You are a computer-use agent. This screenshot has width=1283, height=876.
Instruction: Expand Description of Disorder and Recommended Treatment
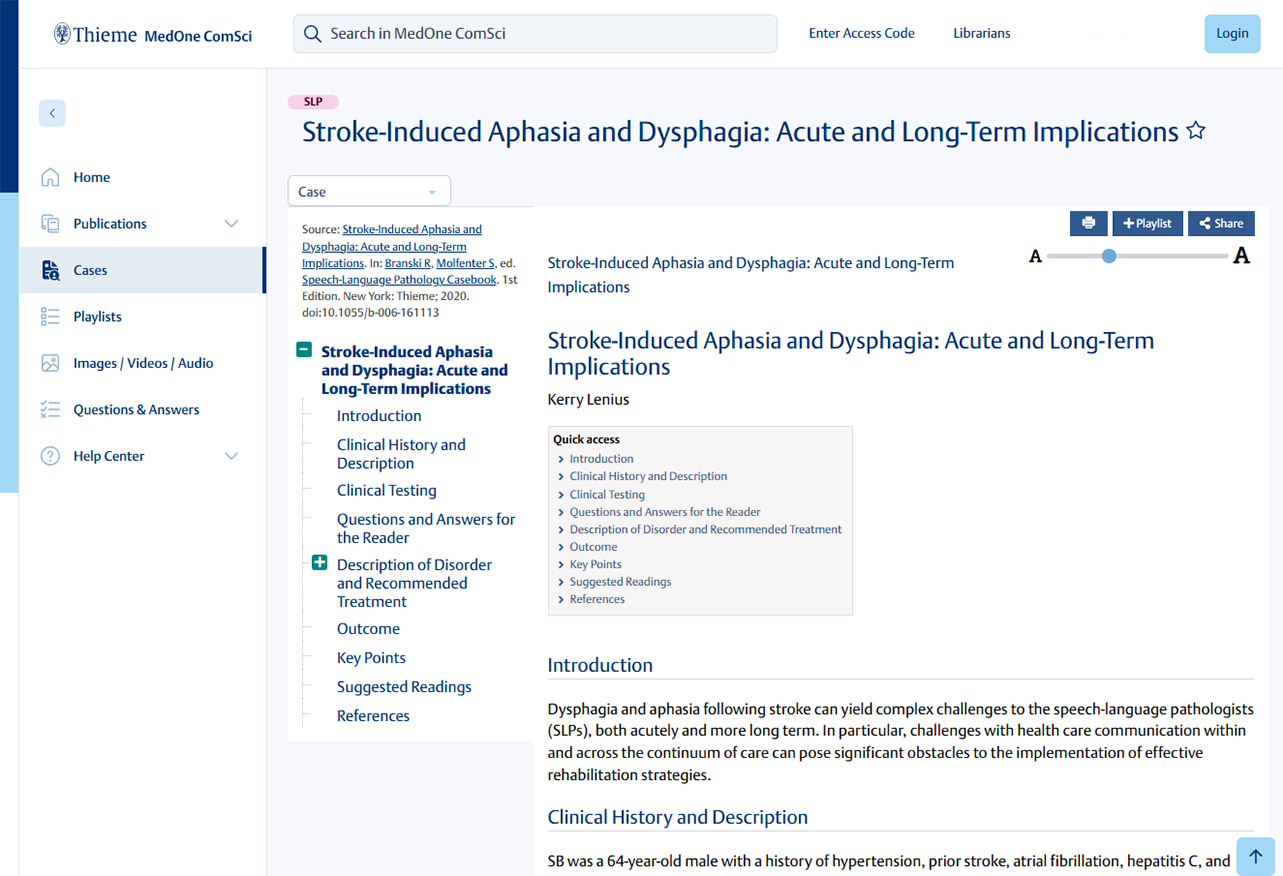pyautogui.click(x=318, y=563)
